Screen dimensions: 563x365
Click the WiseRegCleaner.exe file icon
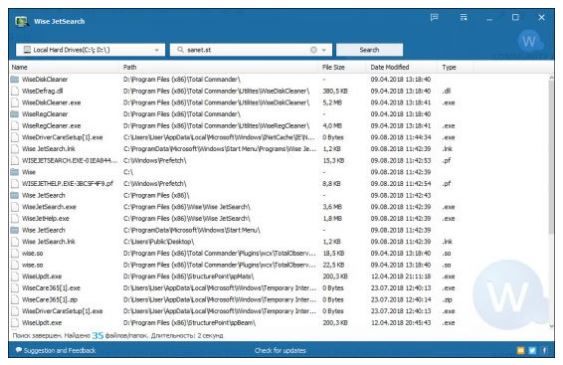pyautogui.click(x=15, y=126)
